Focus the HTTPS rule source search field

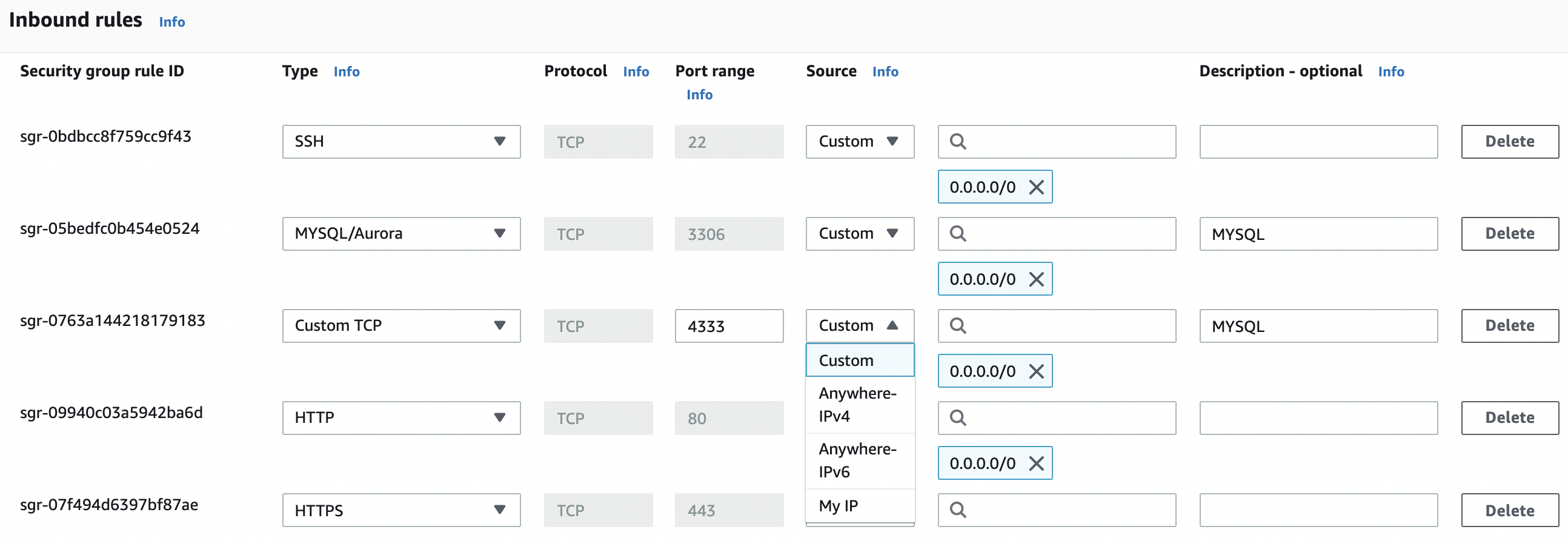(x=1057, y=510)
